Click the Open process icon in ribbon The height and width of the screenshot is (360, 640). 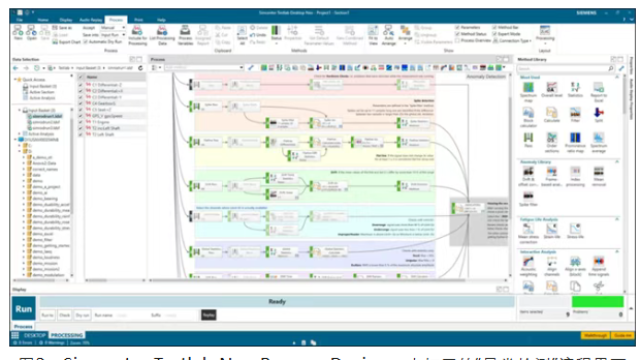(x=31, y=33)
